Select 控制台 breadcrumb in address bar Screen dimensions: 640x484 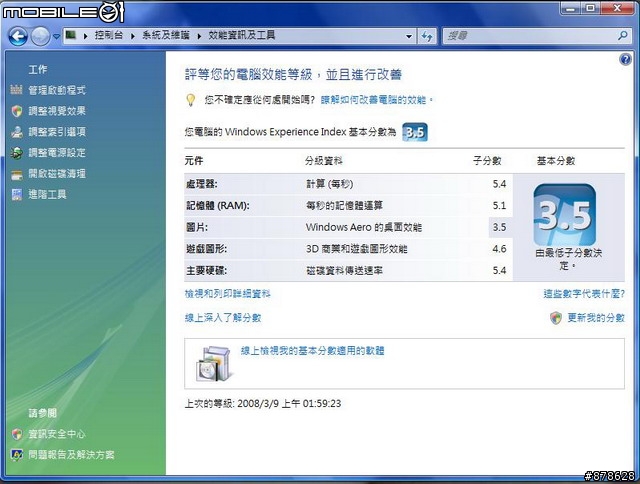[x=109, y=35]
